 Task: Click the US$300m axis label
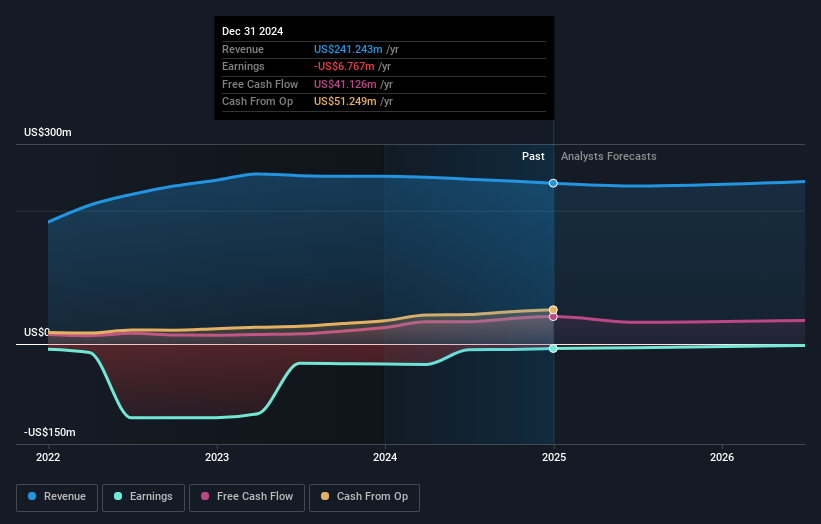(x=48, y=132)
